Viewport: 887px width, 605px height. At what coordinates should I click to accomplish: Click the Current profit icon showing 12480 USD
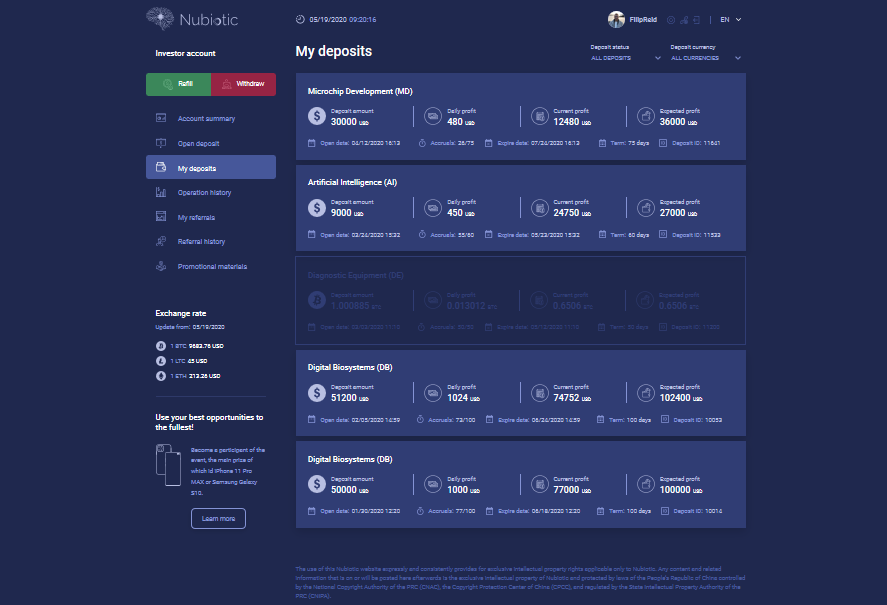point(540,116)
